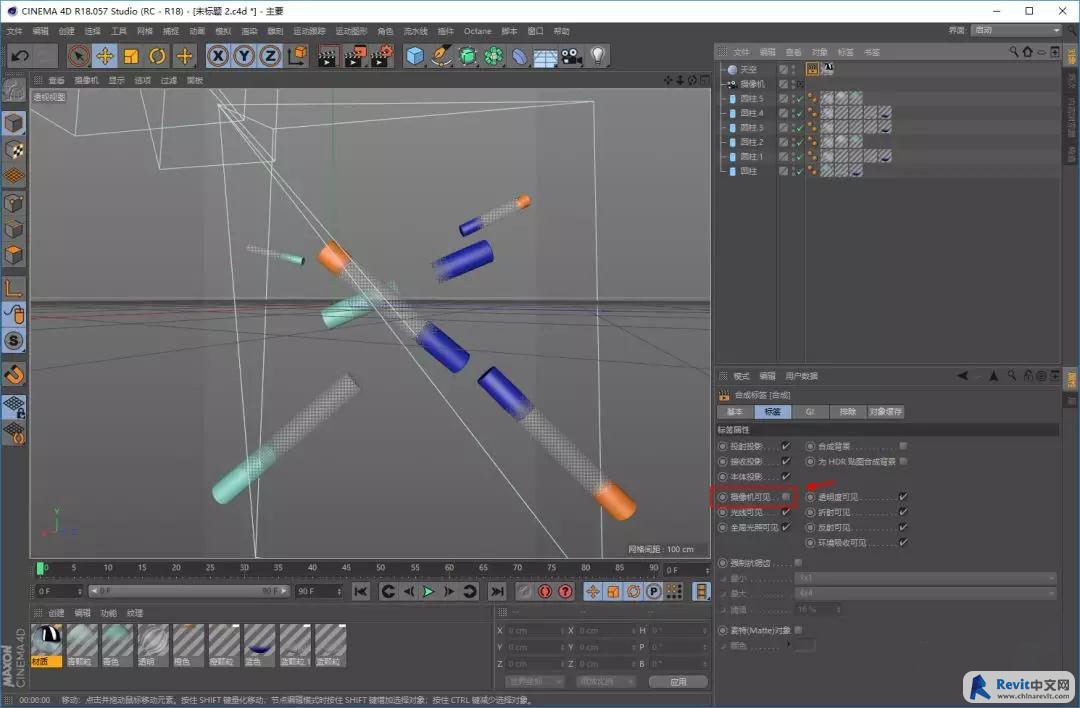This screenshot has width=1080, height=708.
Task: Select the Live Selection arrow tool
Action: [79, 56]
